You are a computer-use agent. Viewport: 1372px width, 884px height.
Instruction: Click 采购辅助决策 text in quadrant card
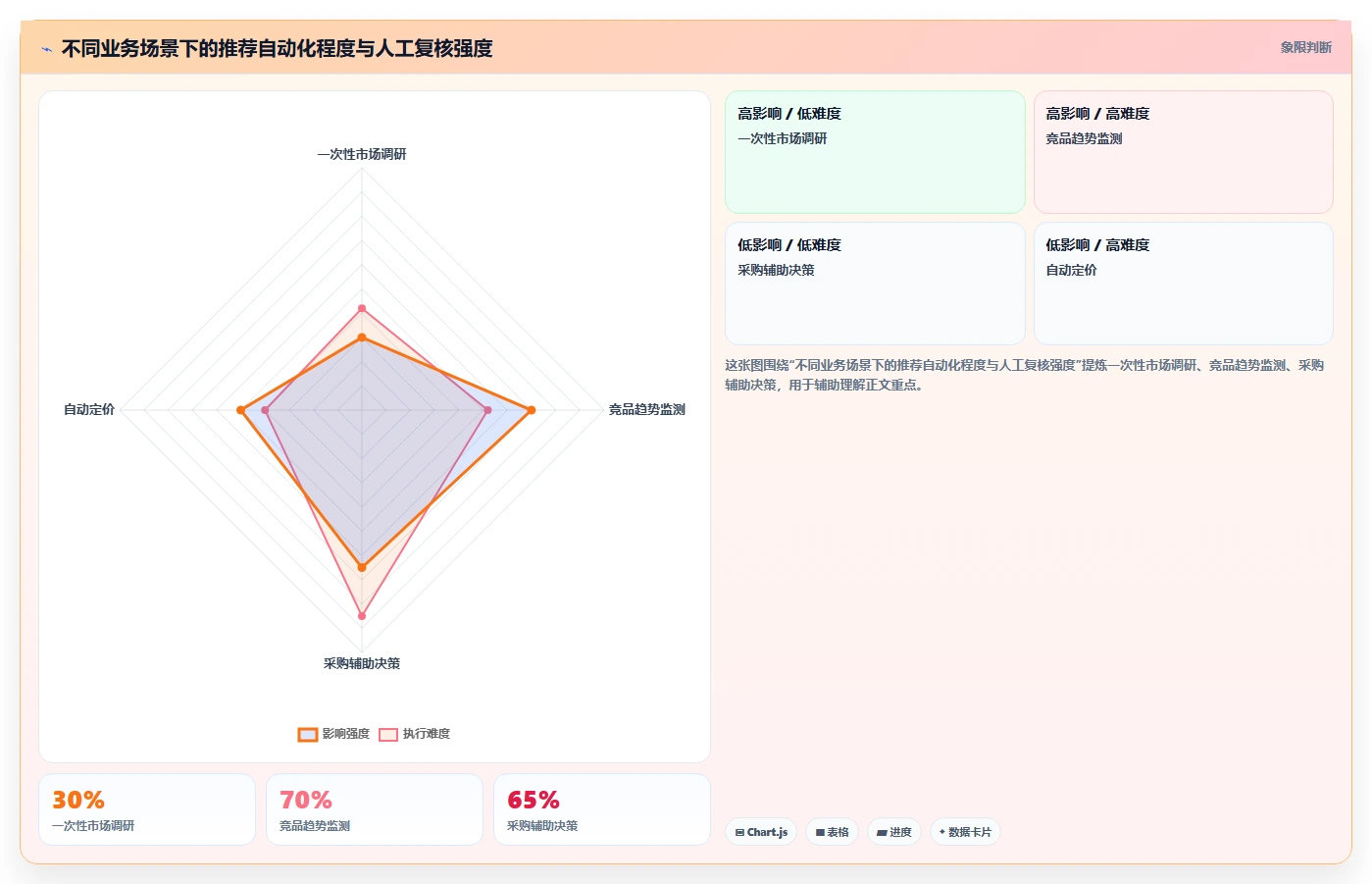pyautogui.click(x=776, y=270)
